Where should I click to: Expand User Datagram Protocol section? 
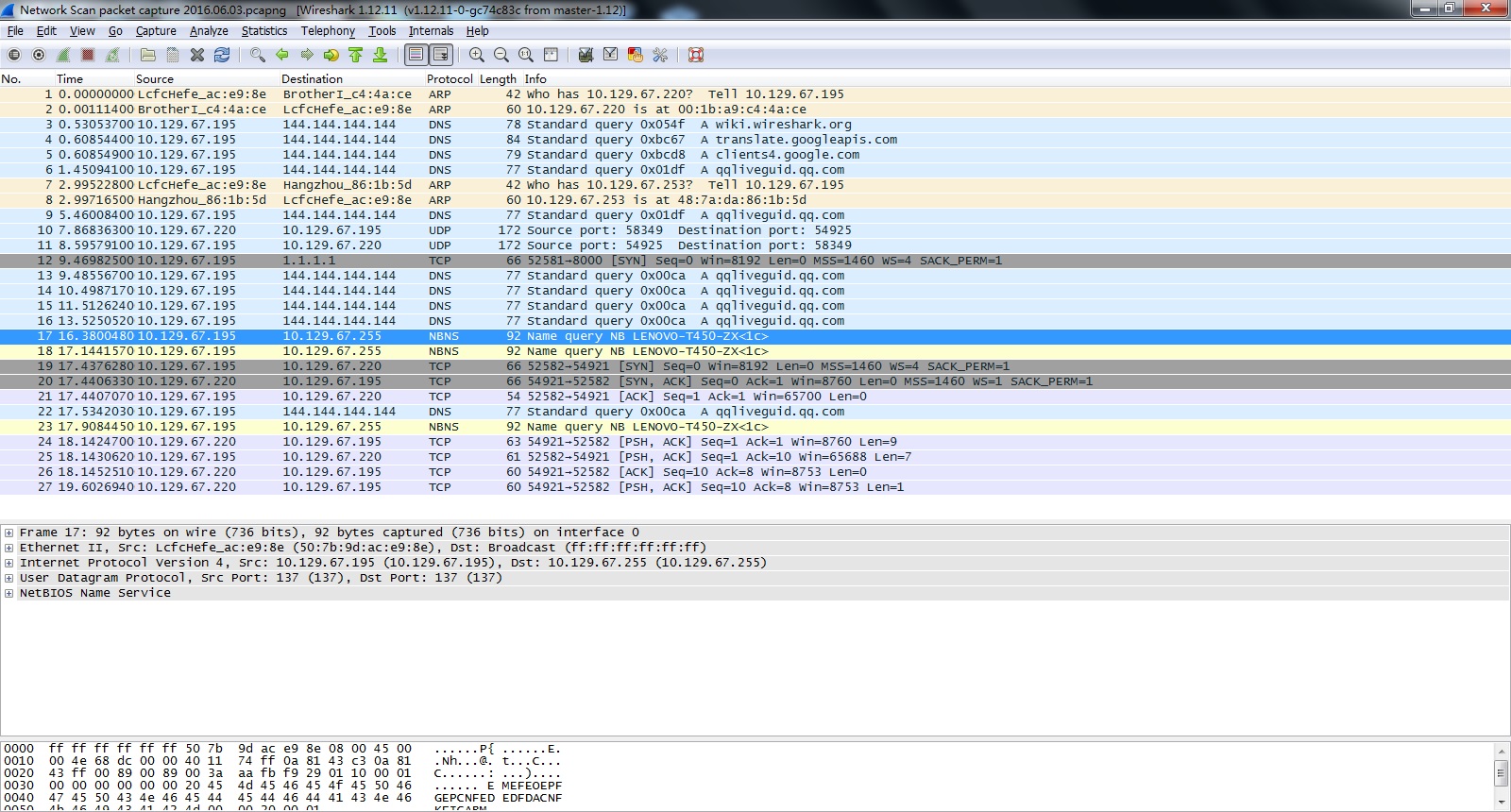tap(8, 578)
